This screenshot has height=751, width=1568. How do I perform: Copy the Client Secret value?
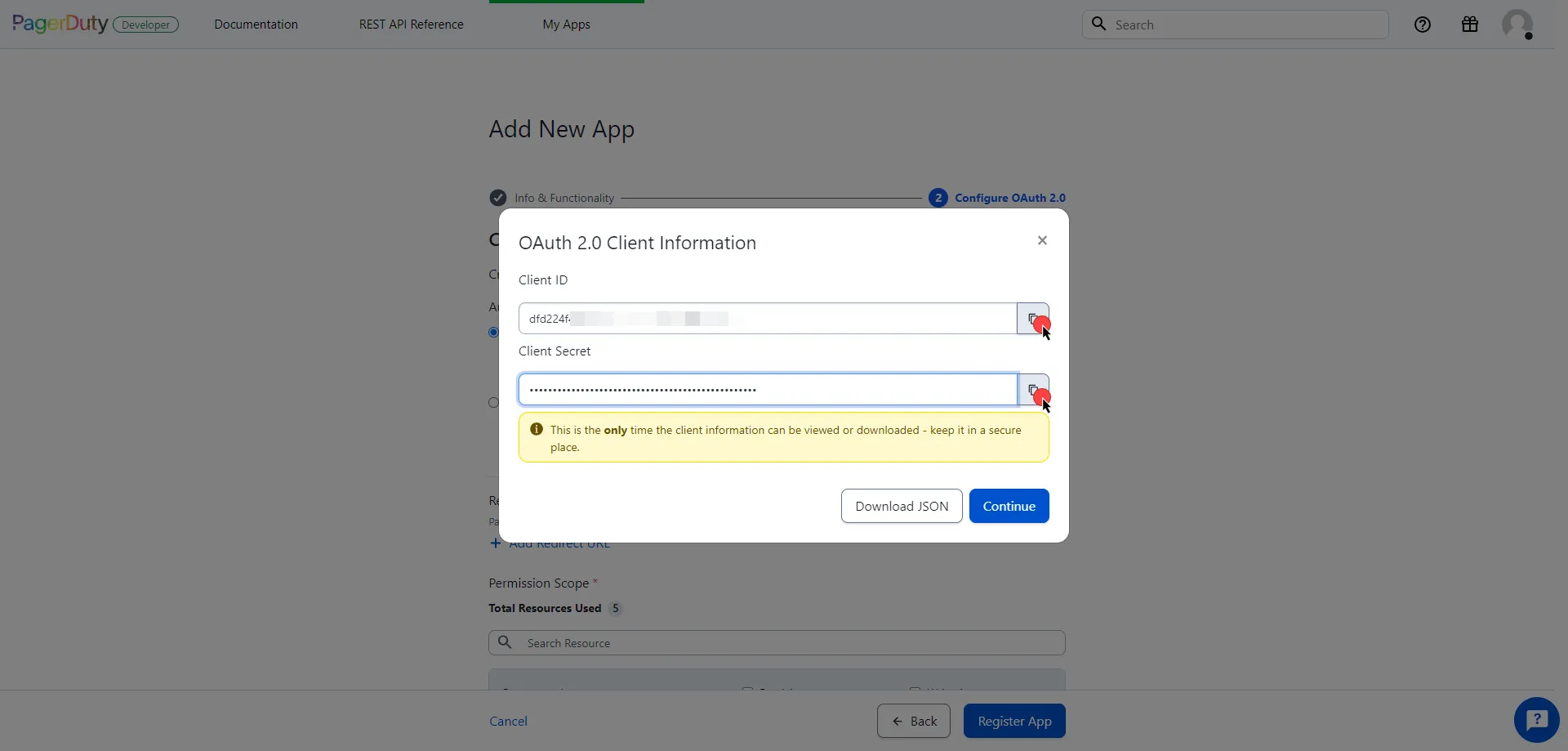[1034, 390]
